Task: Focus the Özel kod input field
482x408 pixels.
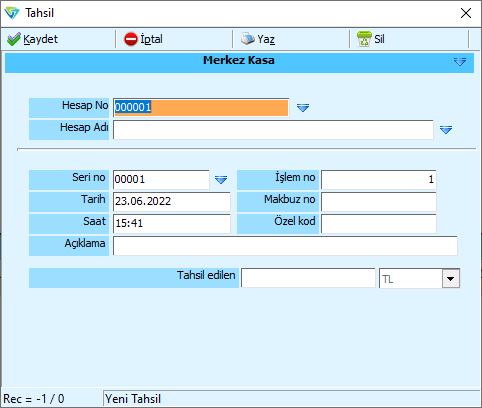Action: point(379,223)
